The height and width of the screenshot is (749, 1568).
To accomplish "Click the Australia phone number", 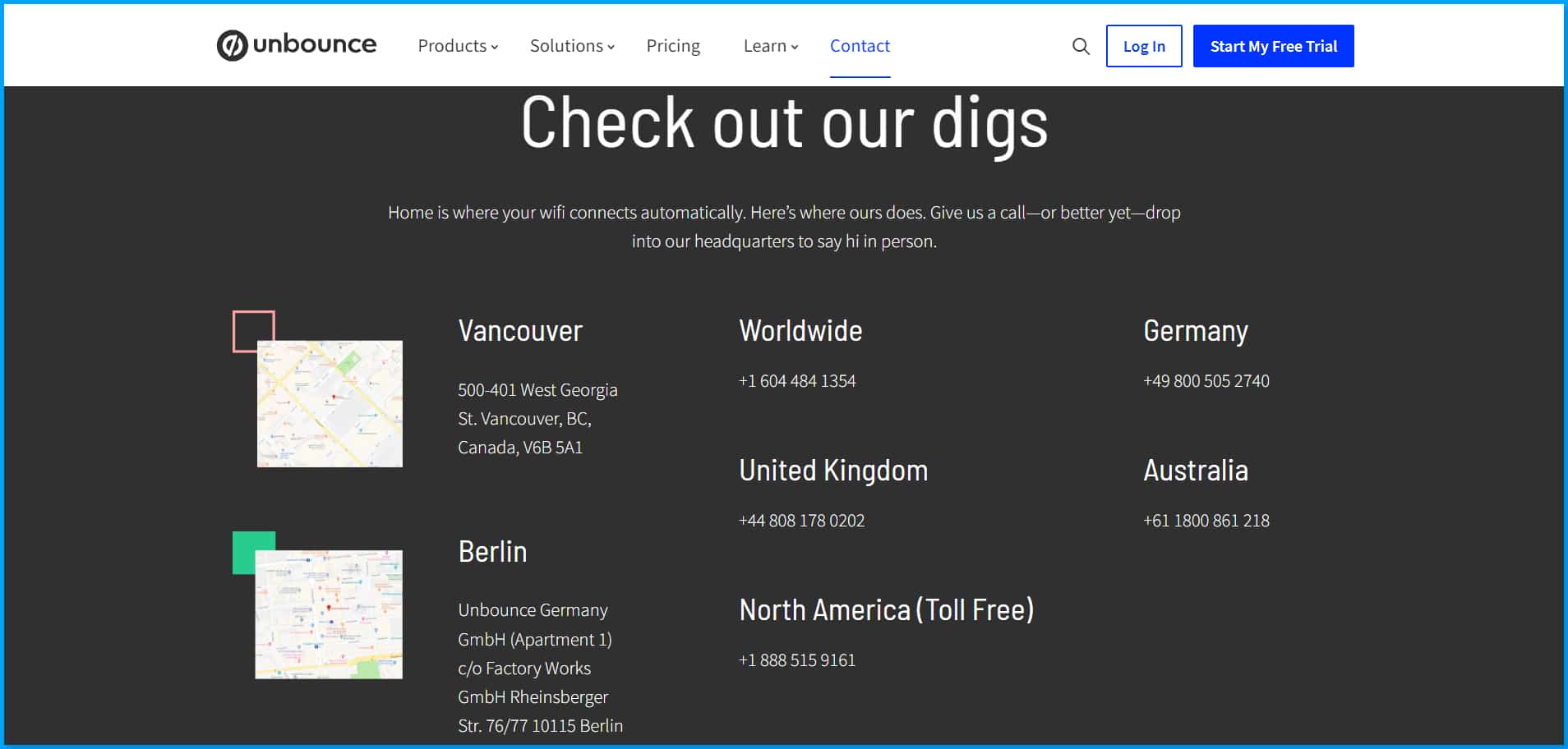I will click(x=1206, y=521).
